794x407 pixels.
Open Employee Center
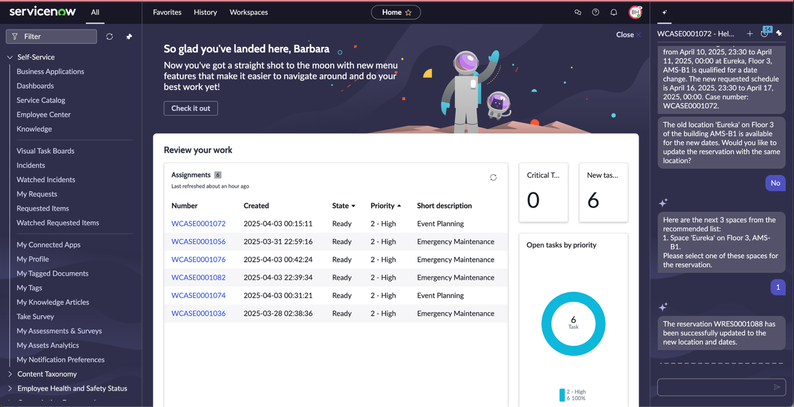(44, 114)
